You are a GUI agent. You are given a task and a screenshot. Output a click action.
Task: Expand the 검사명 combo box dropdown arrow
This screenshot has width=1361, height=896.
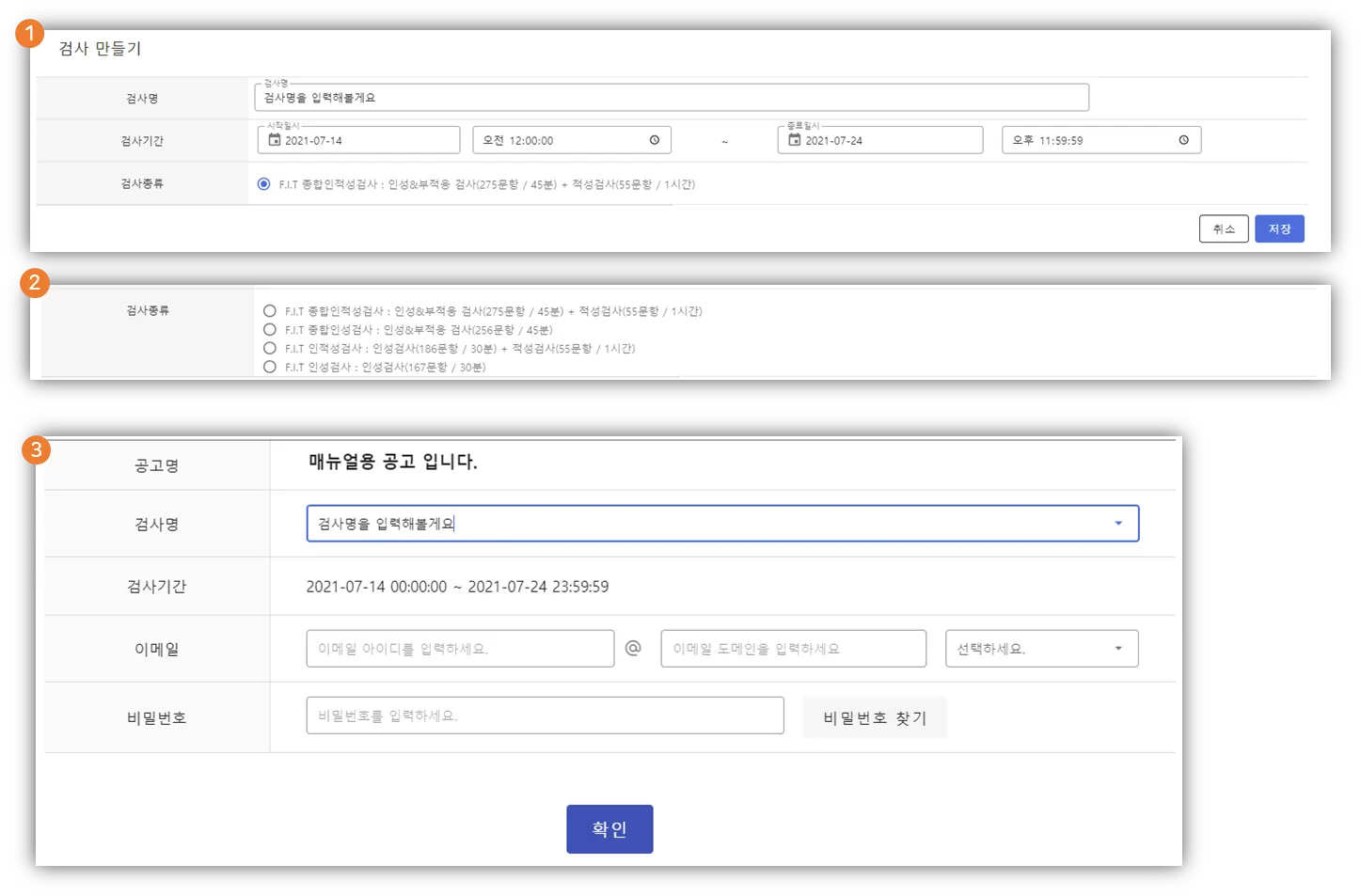point(1118,524)
